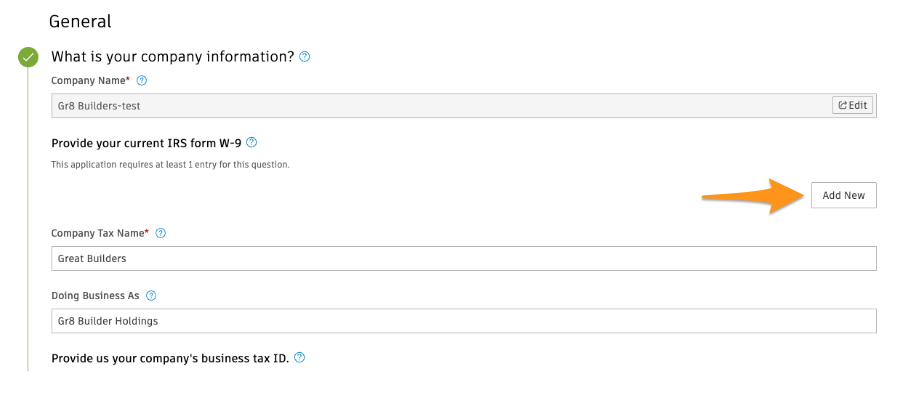The width and height of the screenshot is (911, 394).
Task: Add New W-9 form entry
Action: 844,195
